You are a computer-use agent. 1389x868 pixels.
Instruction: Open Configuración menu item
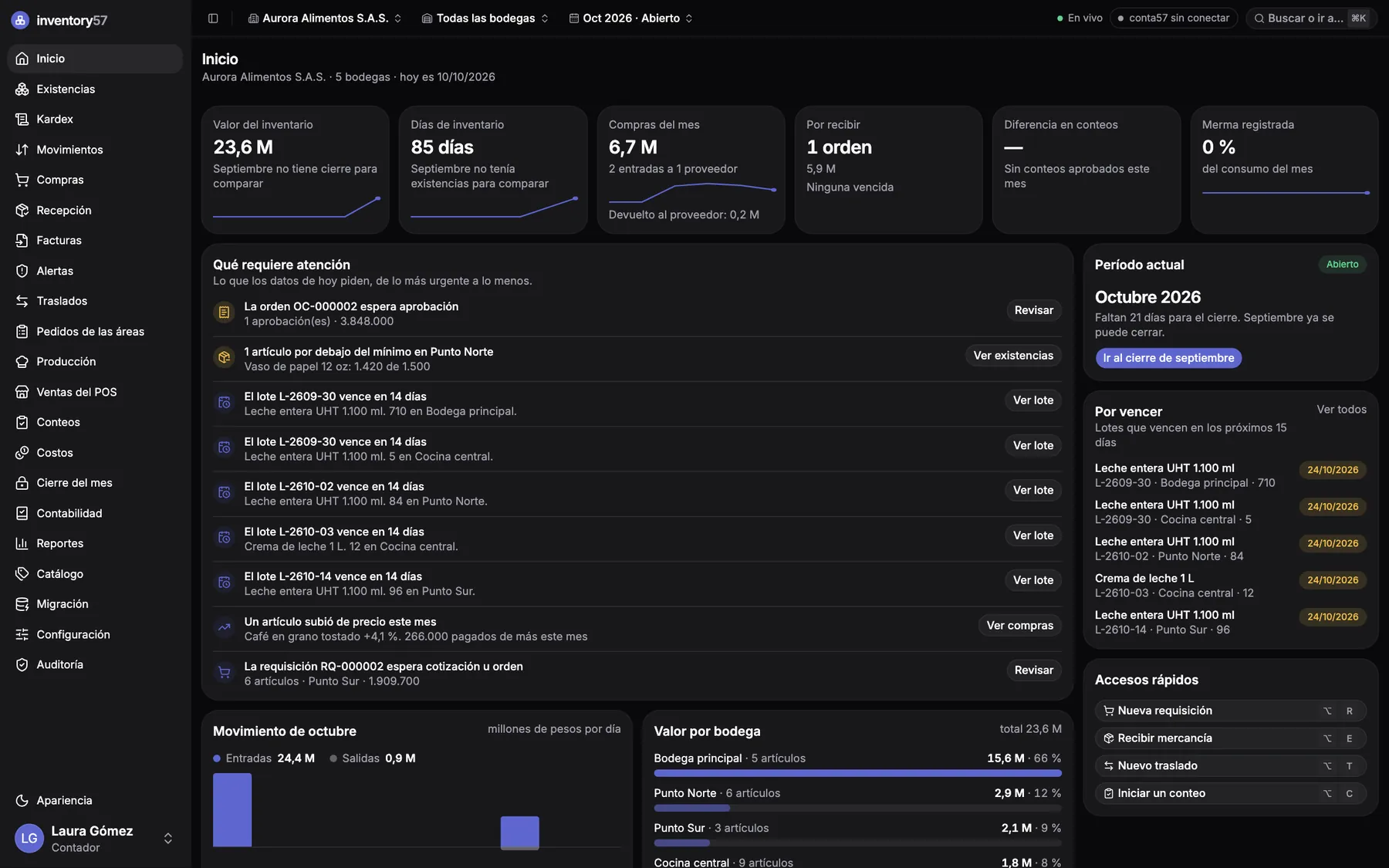95,634
